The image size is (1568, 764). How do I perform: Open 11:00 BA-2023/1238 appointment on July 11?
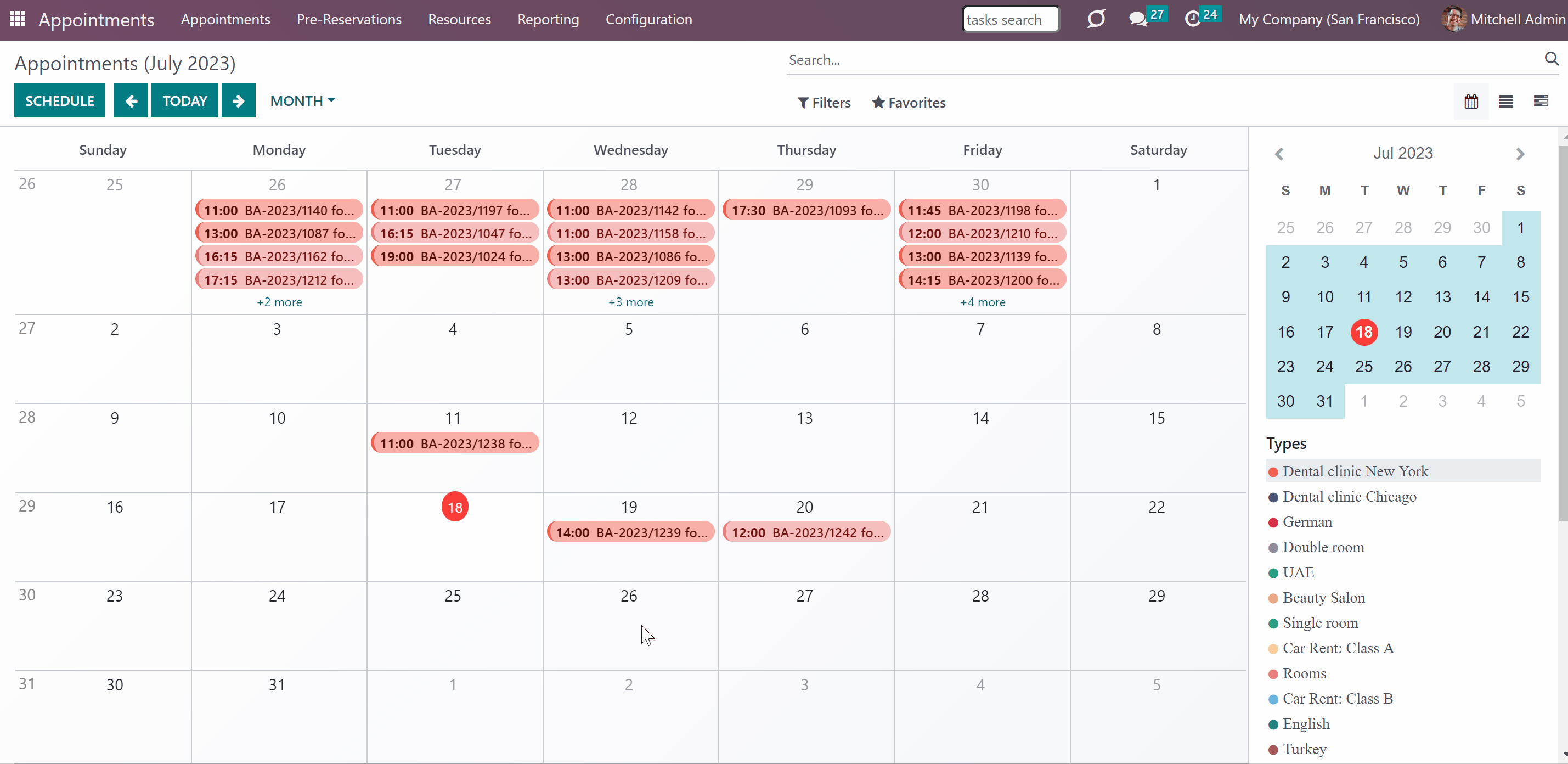(455, 443)
